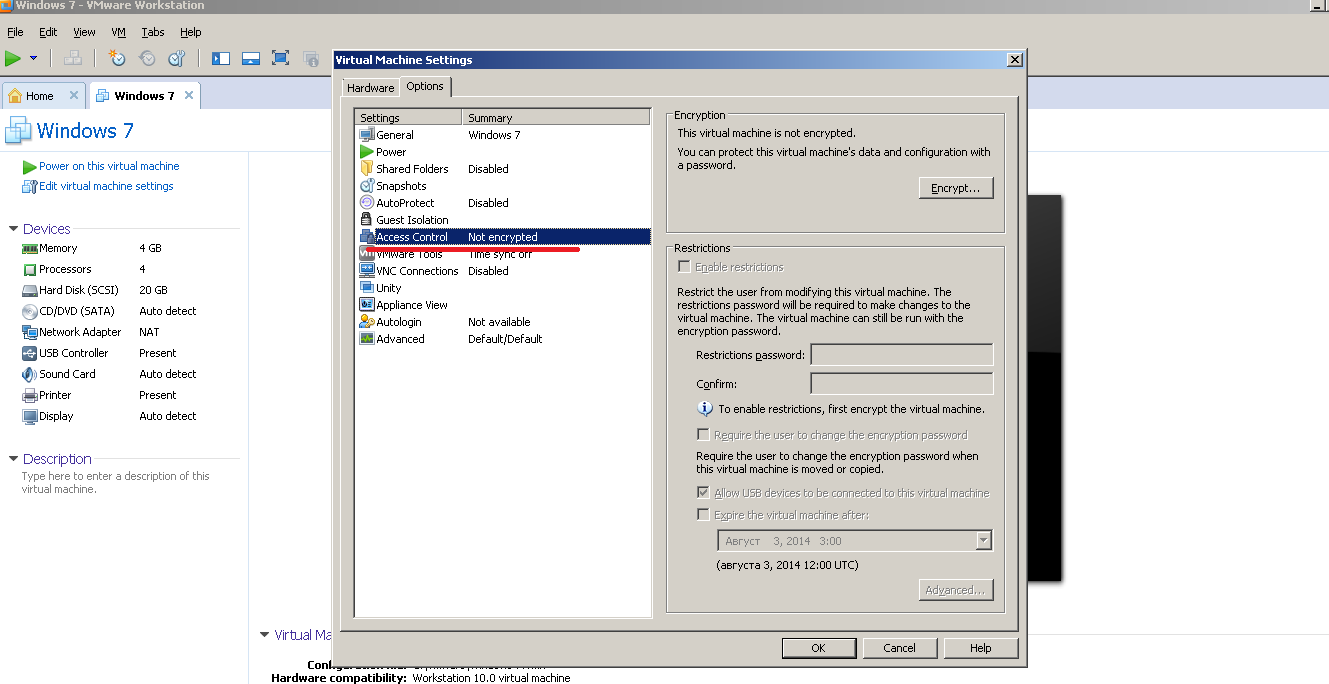Viewport: 1329px width, 684px height.
Task: Close the Home tab
Action: (x=74, y=96)
